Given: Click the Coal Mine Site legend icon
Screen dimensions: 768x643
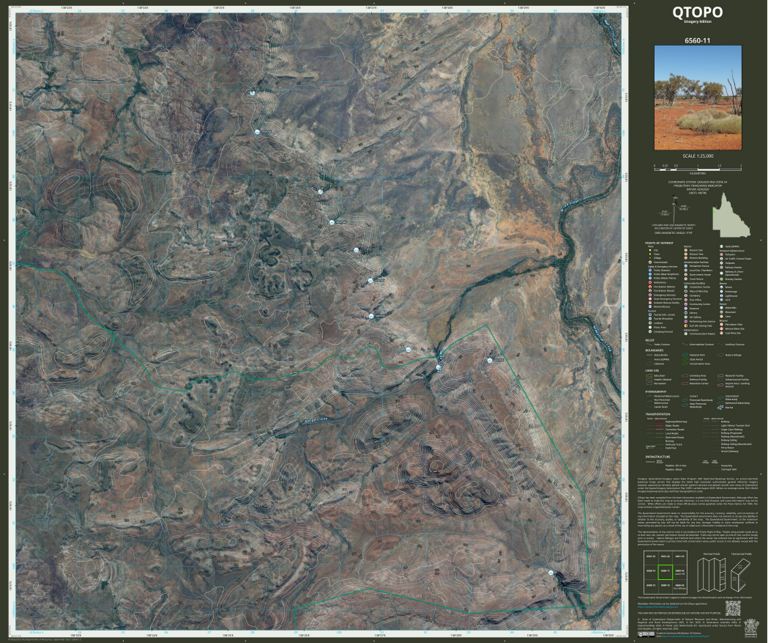Looking at the screenshot, I should point(721,333).
